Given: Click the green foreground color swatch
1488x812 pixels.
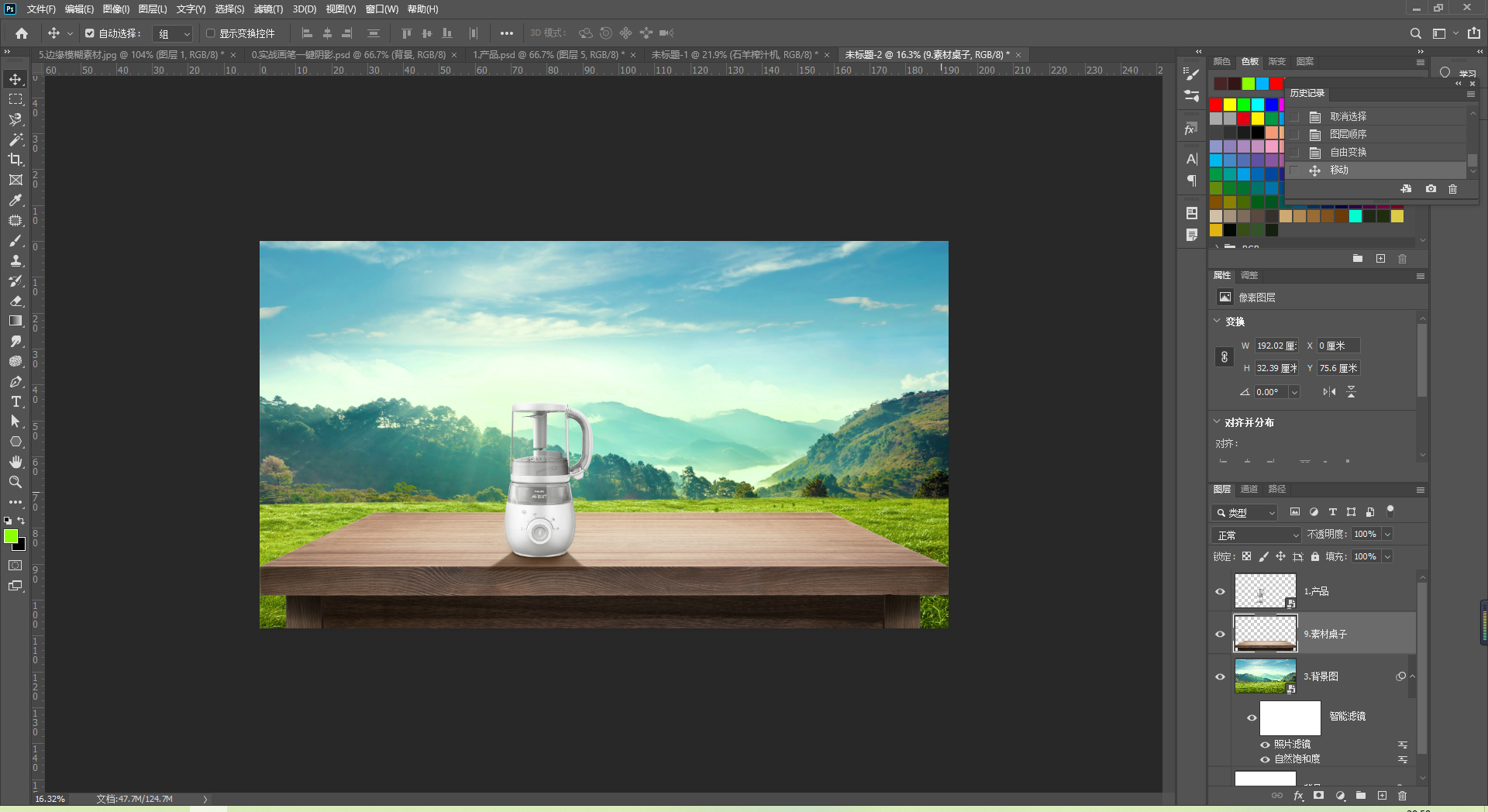Looking at the screenshot, I should (x=10, y=536).
